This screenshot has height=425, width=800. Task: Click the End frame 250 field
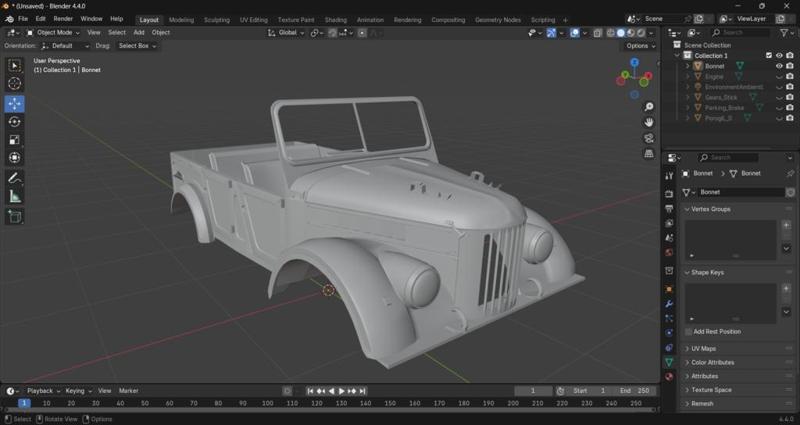[x=635, y=391]
